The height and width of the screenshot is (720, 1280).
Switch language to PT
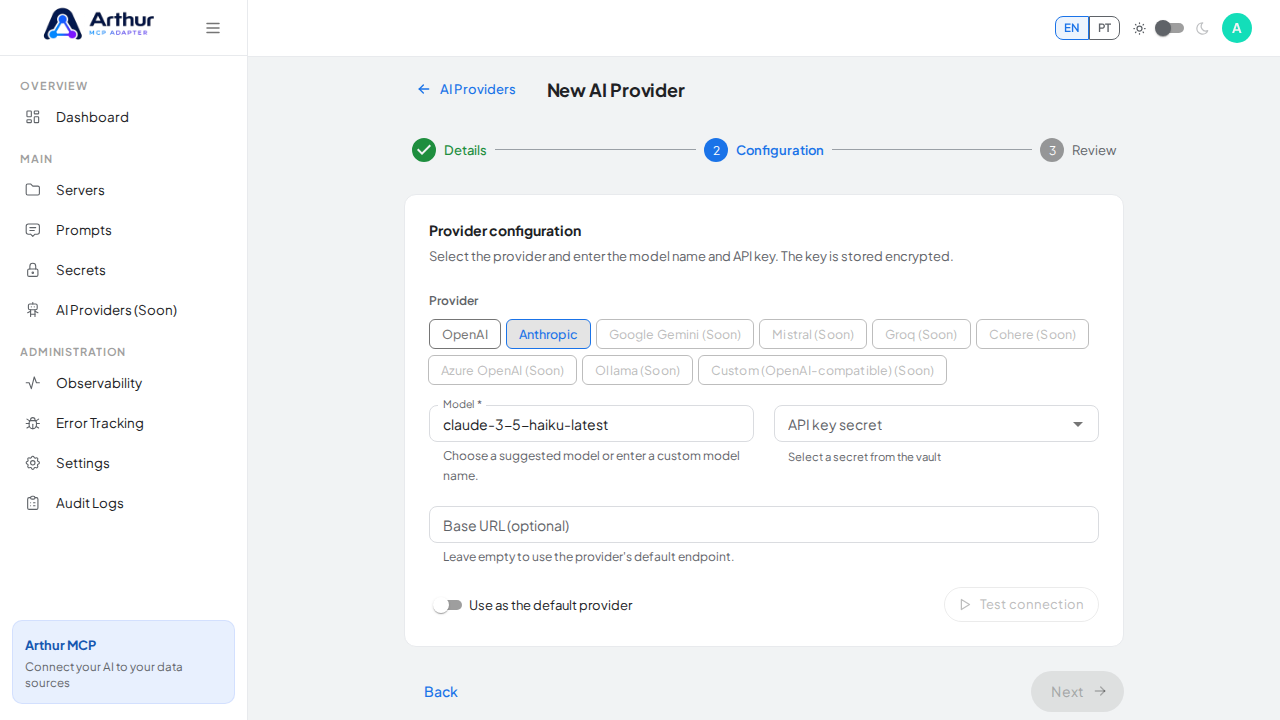tap(1104, 28)
